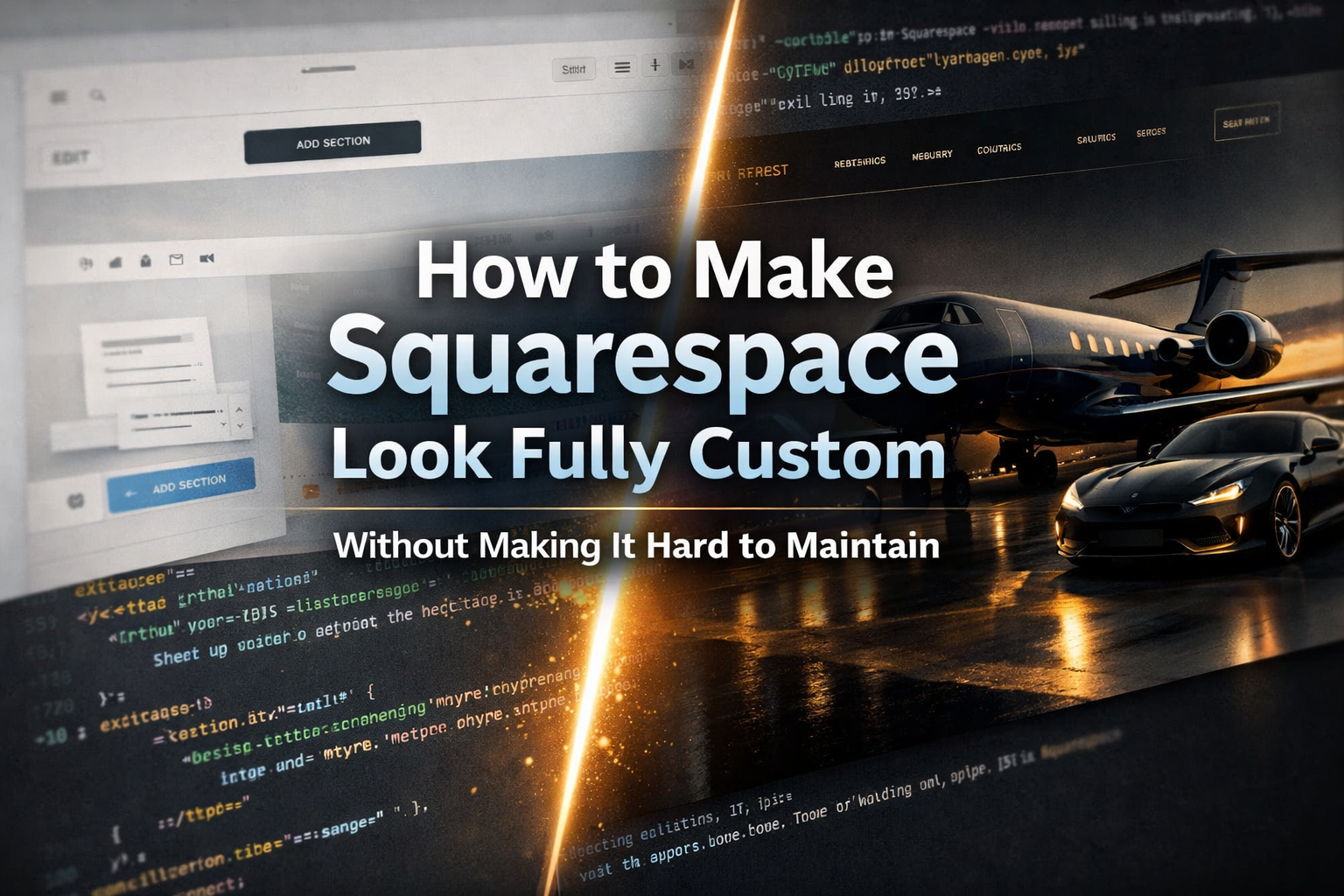This screenshot has height=896, width=1344.
Task: Click the down chevron stepper in the form panel
Action: coord(241,427)
